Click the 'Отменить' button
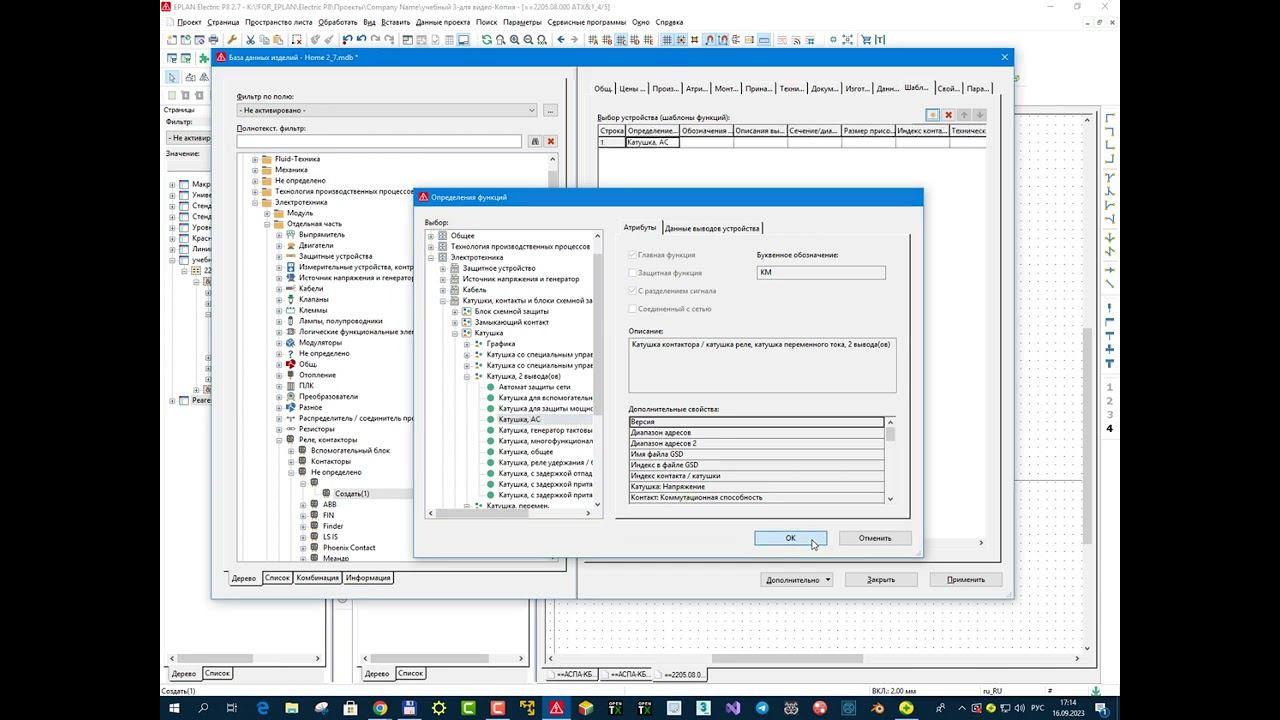Viewport: 1280px width, 720px height. (875, 538)
